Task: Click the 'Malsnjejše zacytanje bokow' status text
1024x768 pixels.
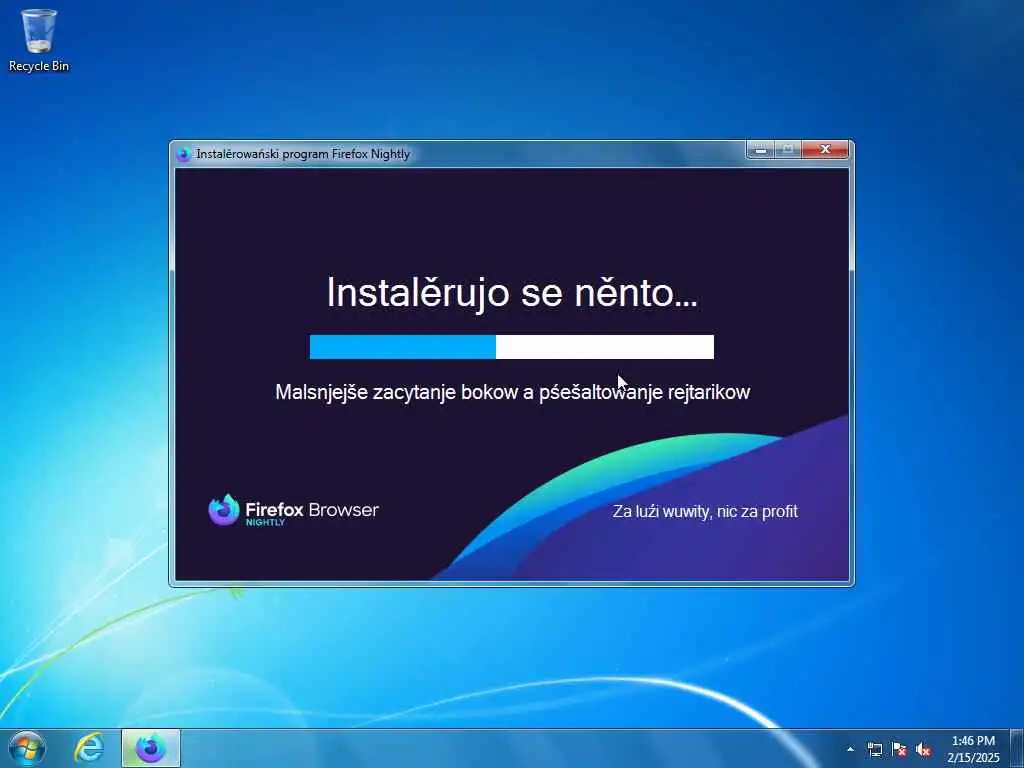Action: [x=513, y=392]
